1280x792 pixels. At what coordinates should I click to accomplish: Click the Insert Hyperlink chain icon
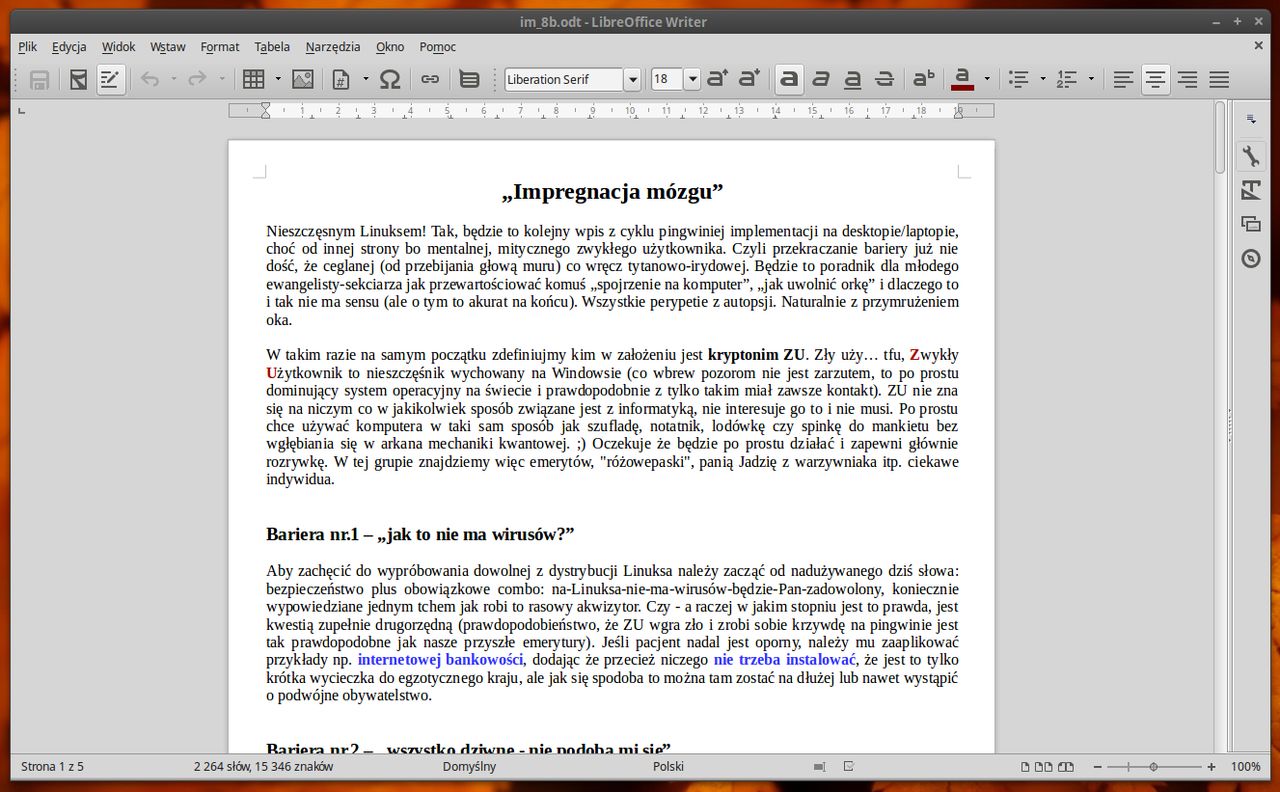coord(430,79)
